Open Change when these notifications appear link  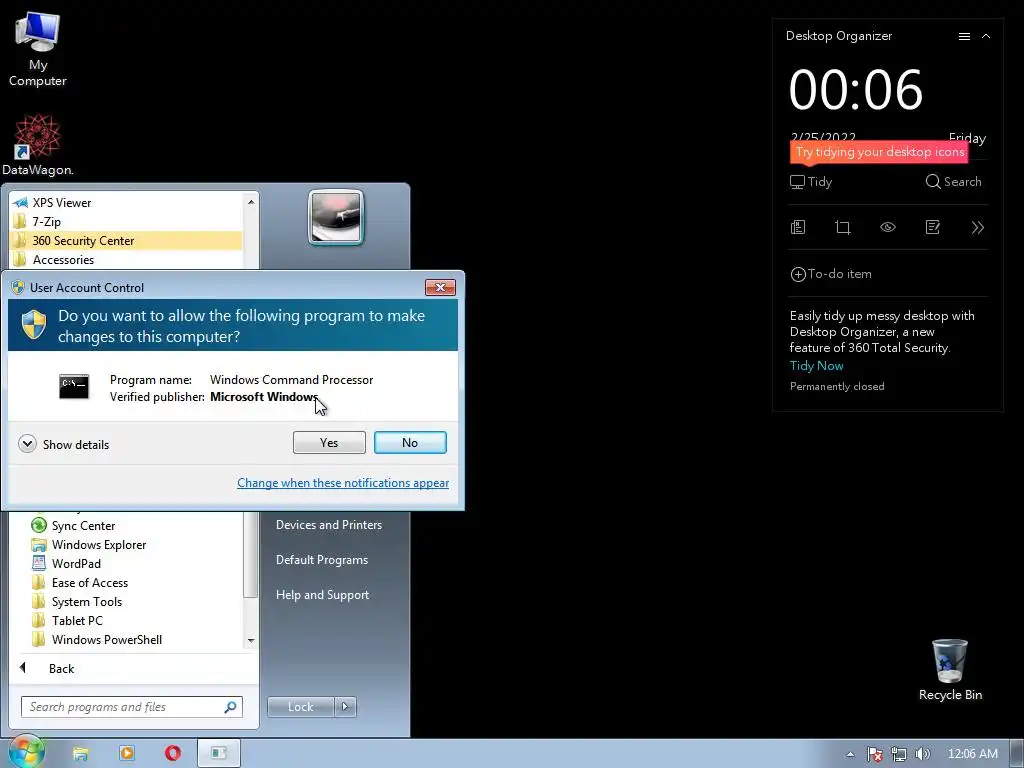click(x=343, y=483)
